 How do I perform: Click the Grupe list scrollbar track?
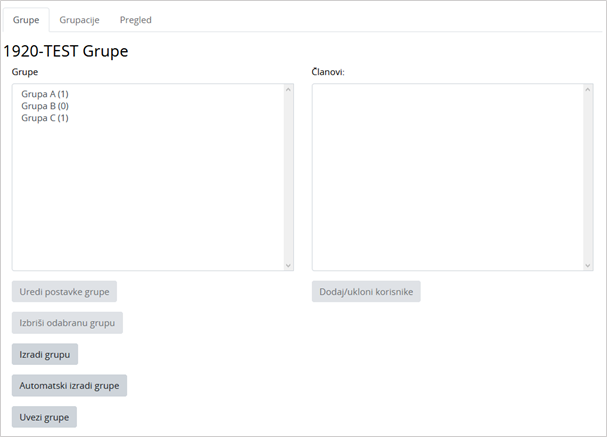[x=288, y=178]
